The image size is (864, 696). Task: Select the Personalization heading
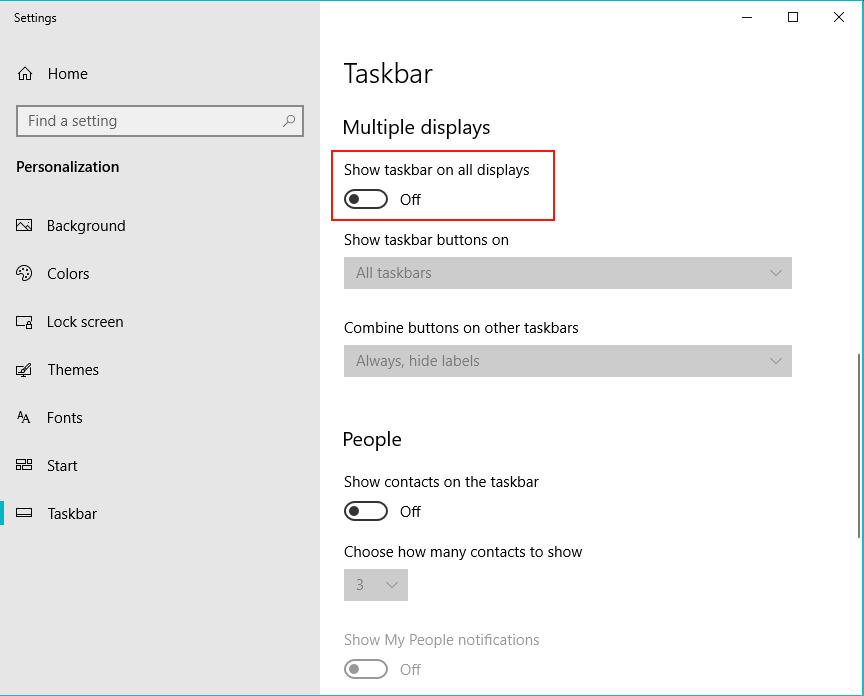coord(67,166)
